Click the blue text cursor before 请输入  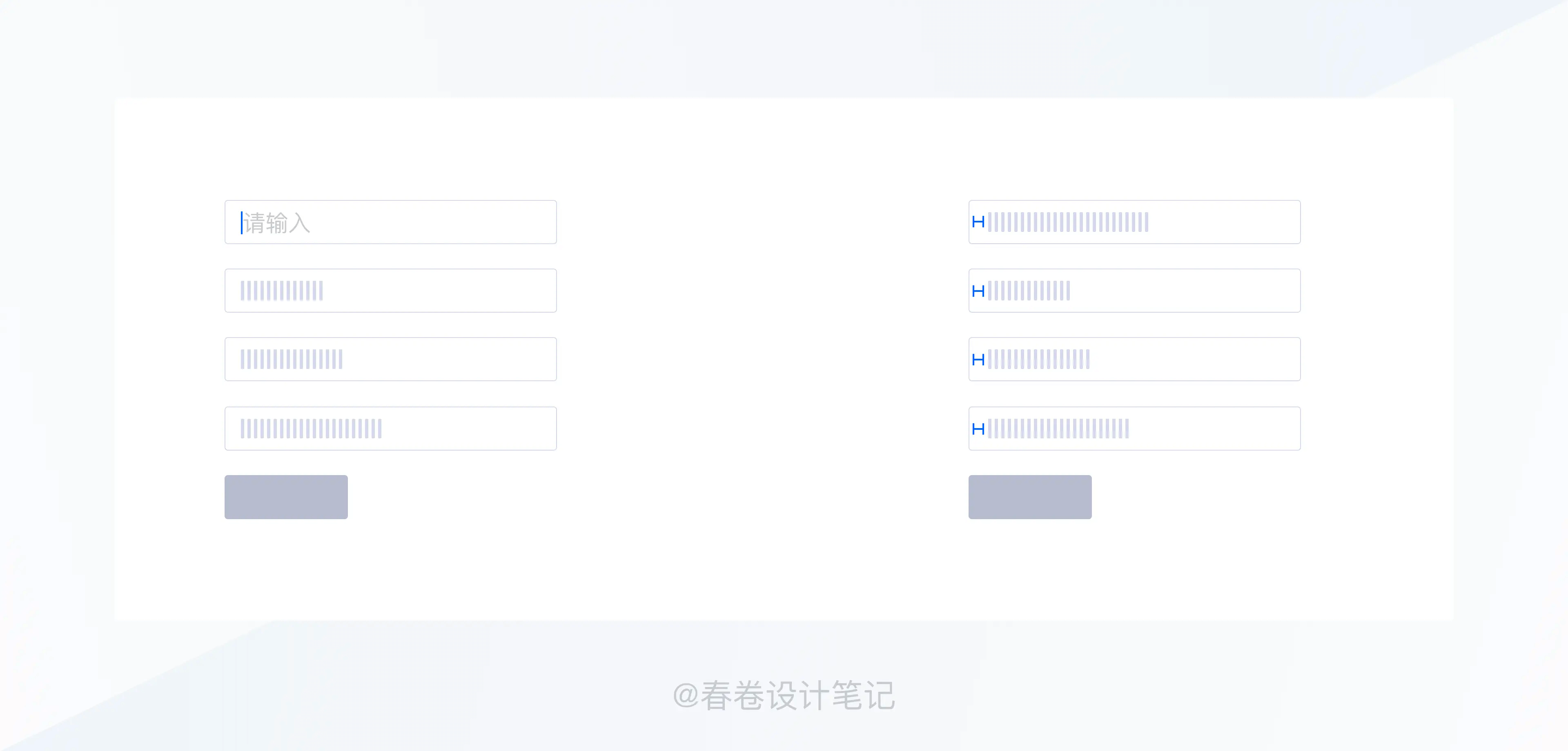[242, 223]
